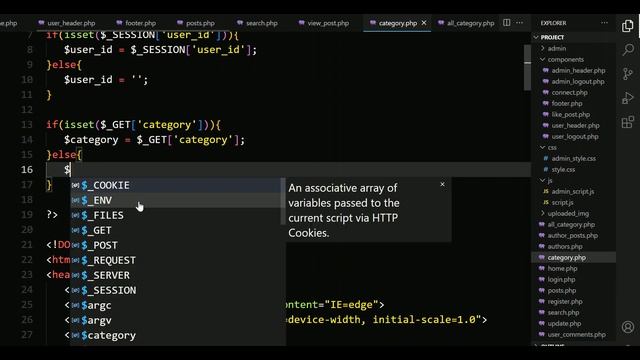The image size is (640, 360).
Task: Click the split editor icon
Action: 507,23
